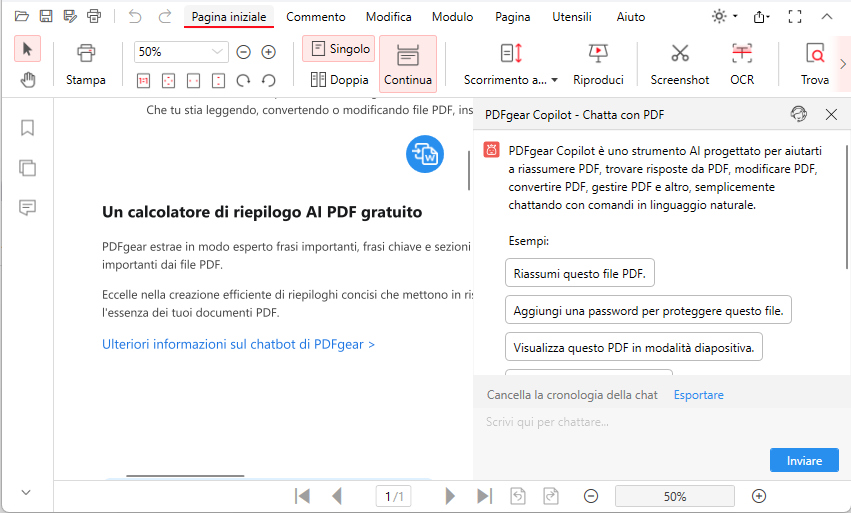Click 'Riassumi questo file PDF.' example
Screen dimensions: 851x513
click(580, 273)
